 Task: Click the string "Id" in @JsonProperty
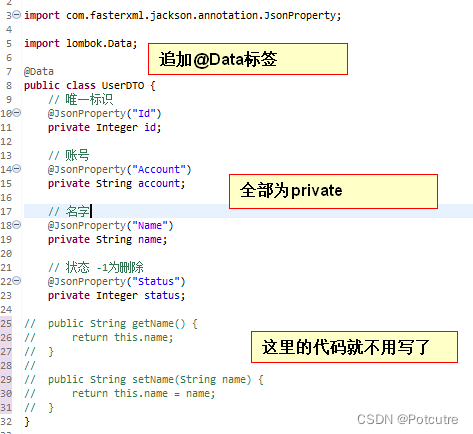(144, 114)
